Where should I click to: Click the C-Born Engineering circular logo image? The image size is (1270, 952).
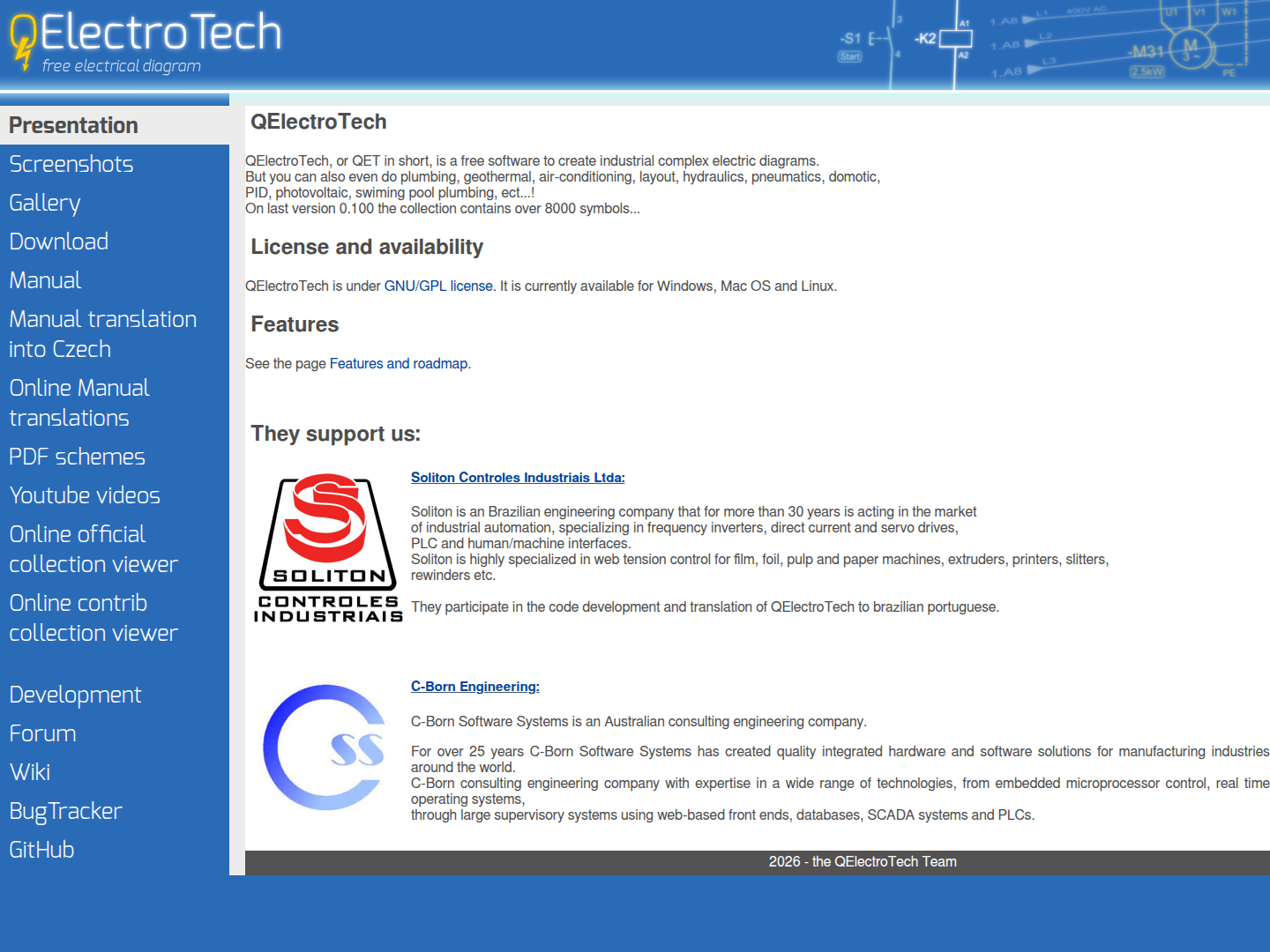(x=326, y=747)
